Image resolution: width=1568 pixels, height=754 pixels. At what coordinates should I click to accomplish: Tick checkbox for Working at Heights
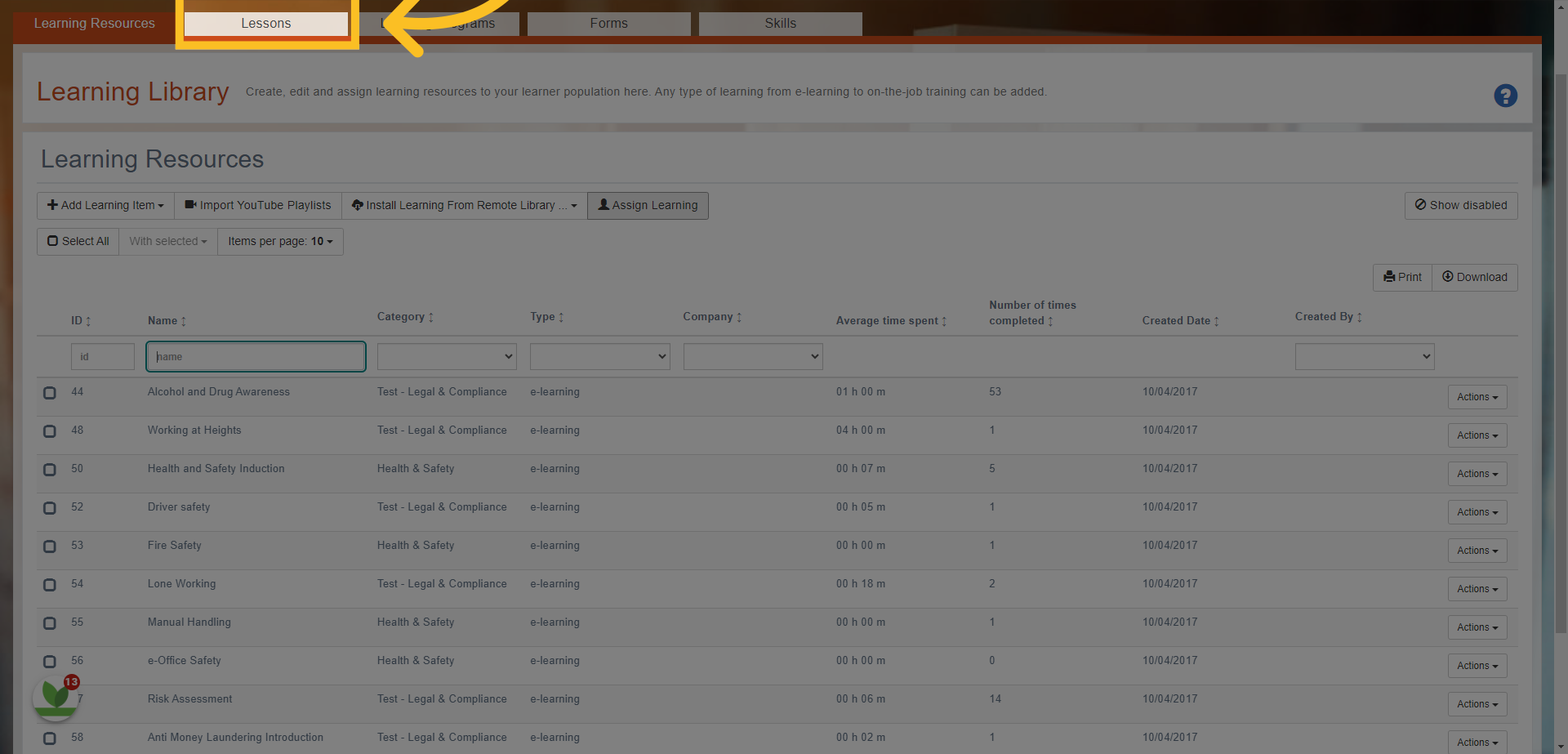(x=50, y=431)
